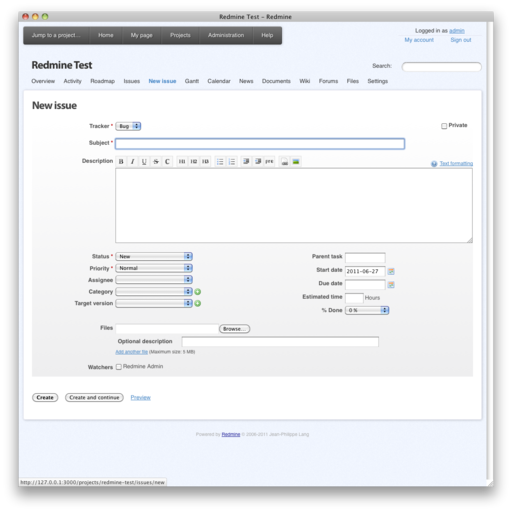Click the Browse... file button
Image resolution: width=512 pixels, height=512 pixels.
[x=234, y=329]
